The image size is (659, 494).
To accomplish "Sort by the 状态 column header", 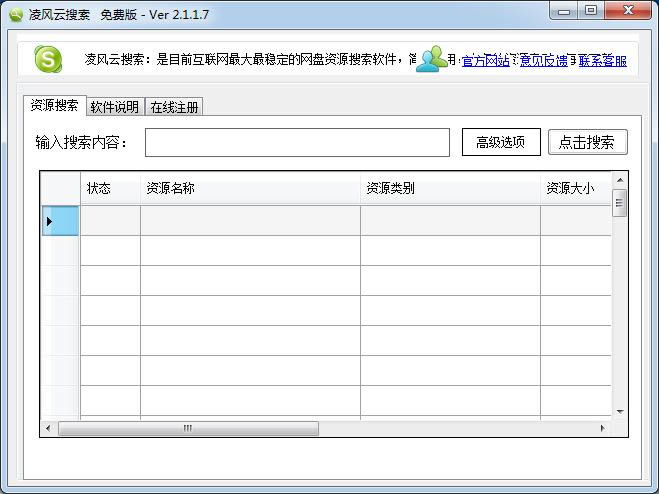I will [110, 188].
